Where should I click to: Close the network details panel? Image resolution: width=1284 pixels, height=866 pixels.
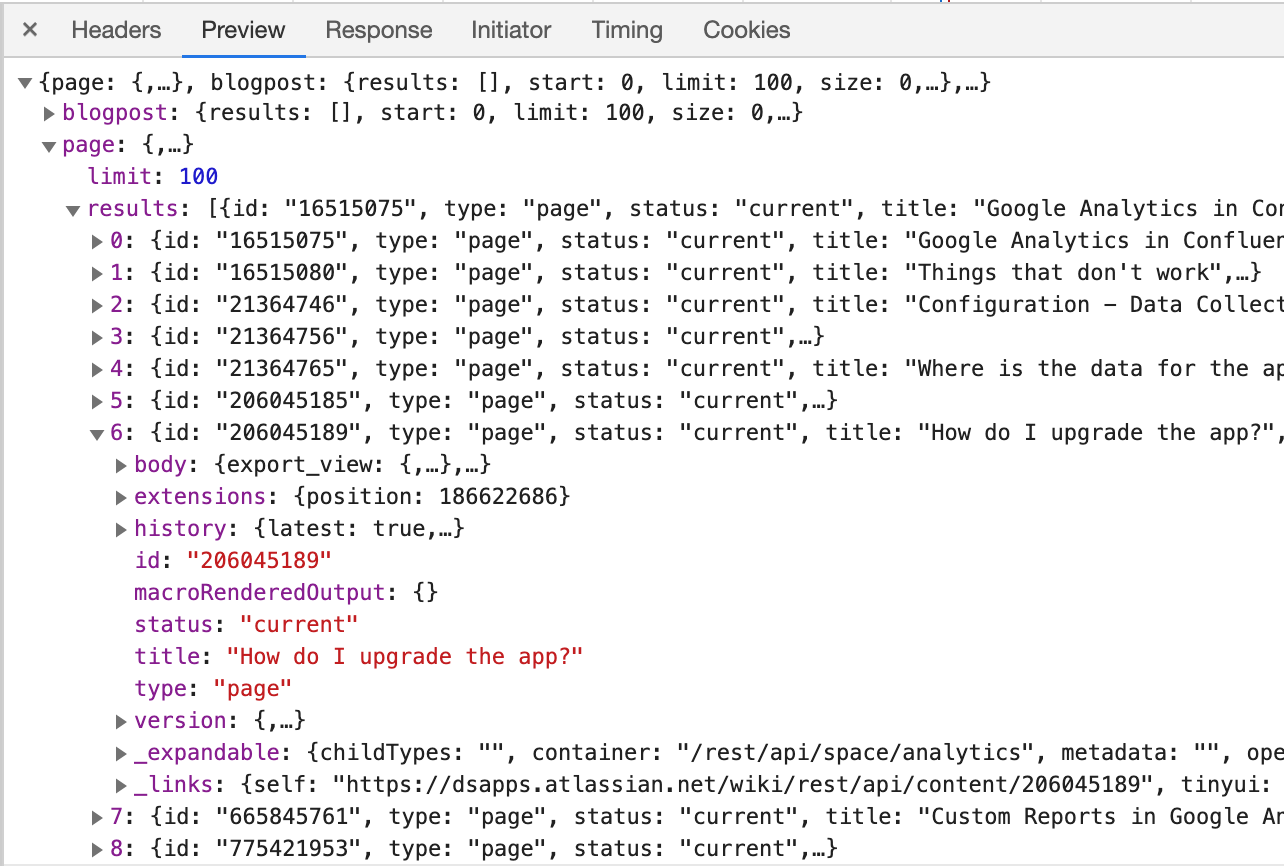pyautogui.click(x=28, y=30)
